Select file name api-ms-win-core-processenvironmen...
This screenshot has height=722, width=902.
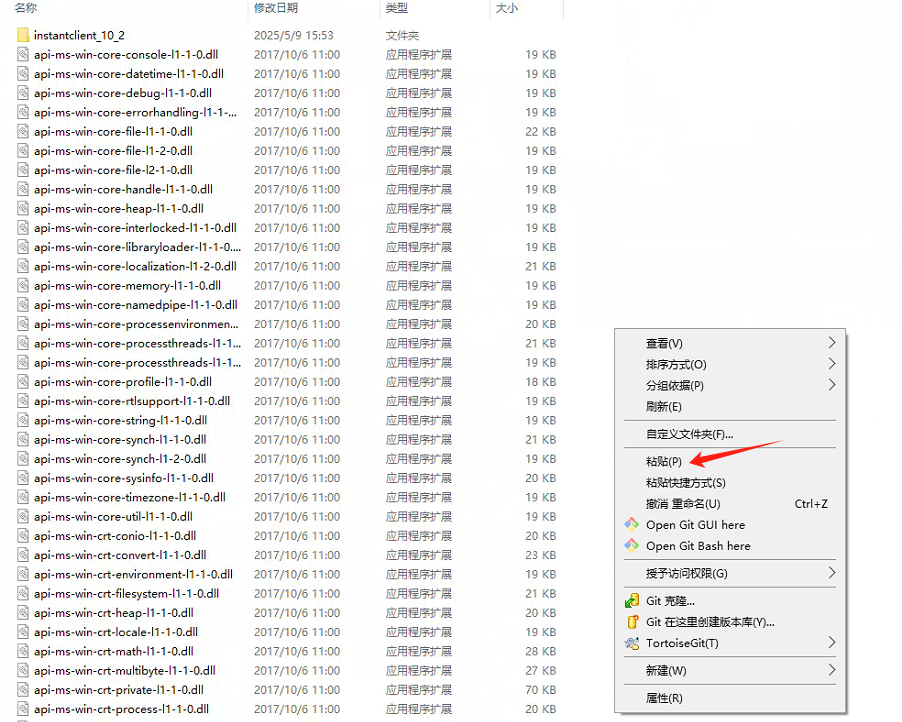pyautogui.click(x=136, y=324)
